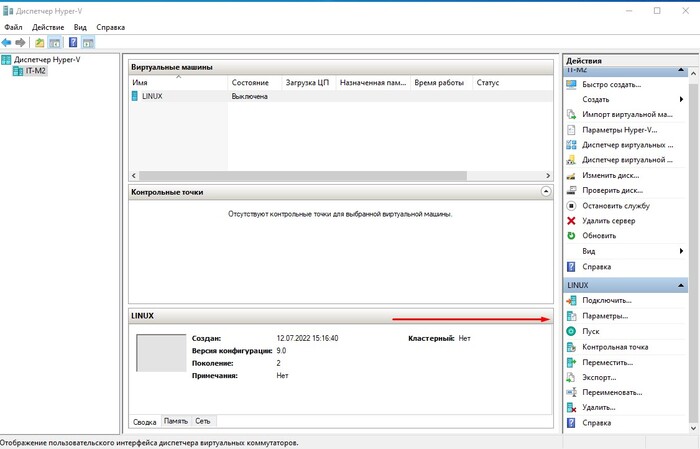Click the green Обновить refresh icon
This screenshot has height=449, width=700.
(571, 236)
